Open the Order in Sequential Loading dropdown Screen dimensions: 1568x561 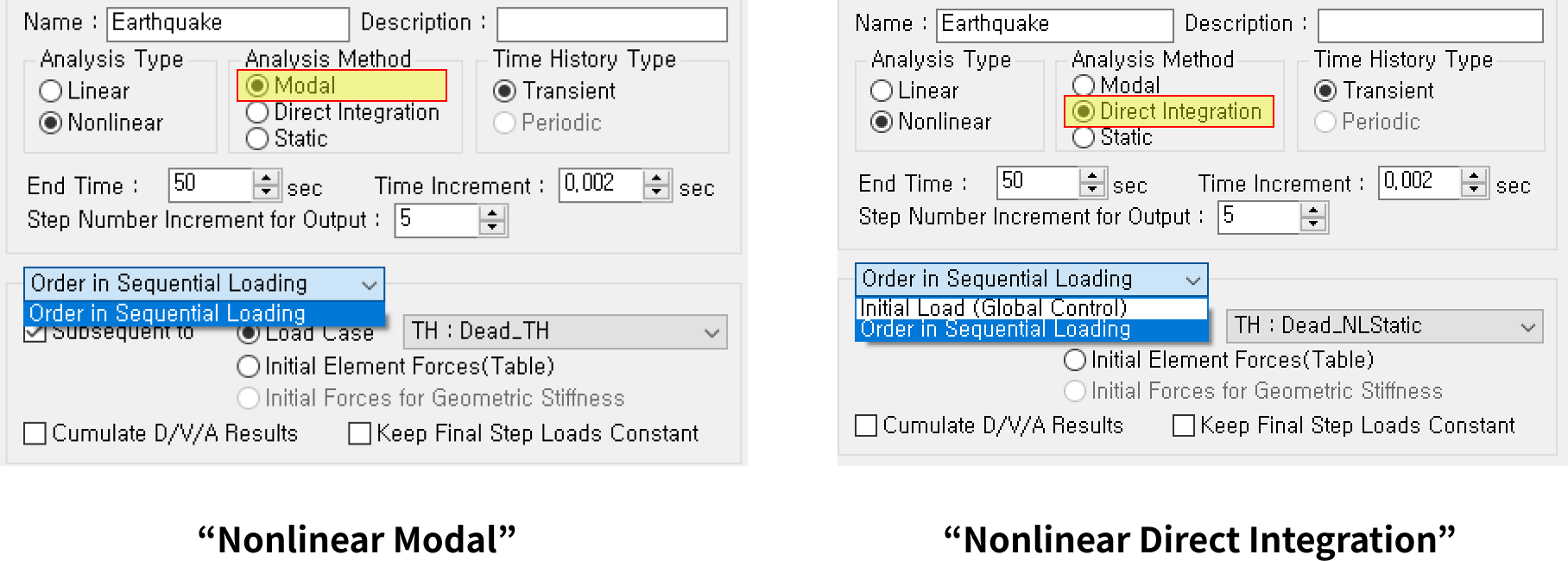point(369,282)
